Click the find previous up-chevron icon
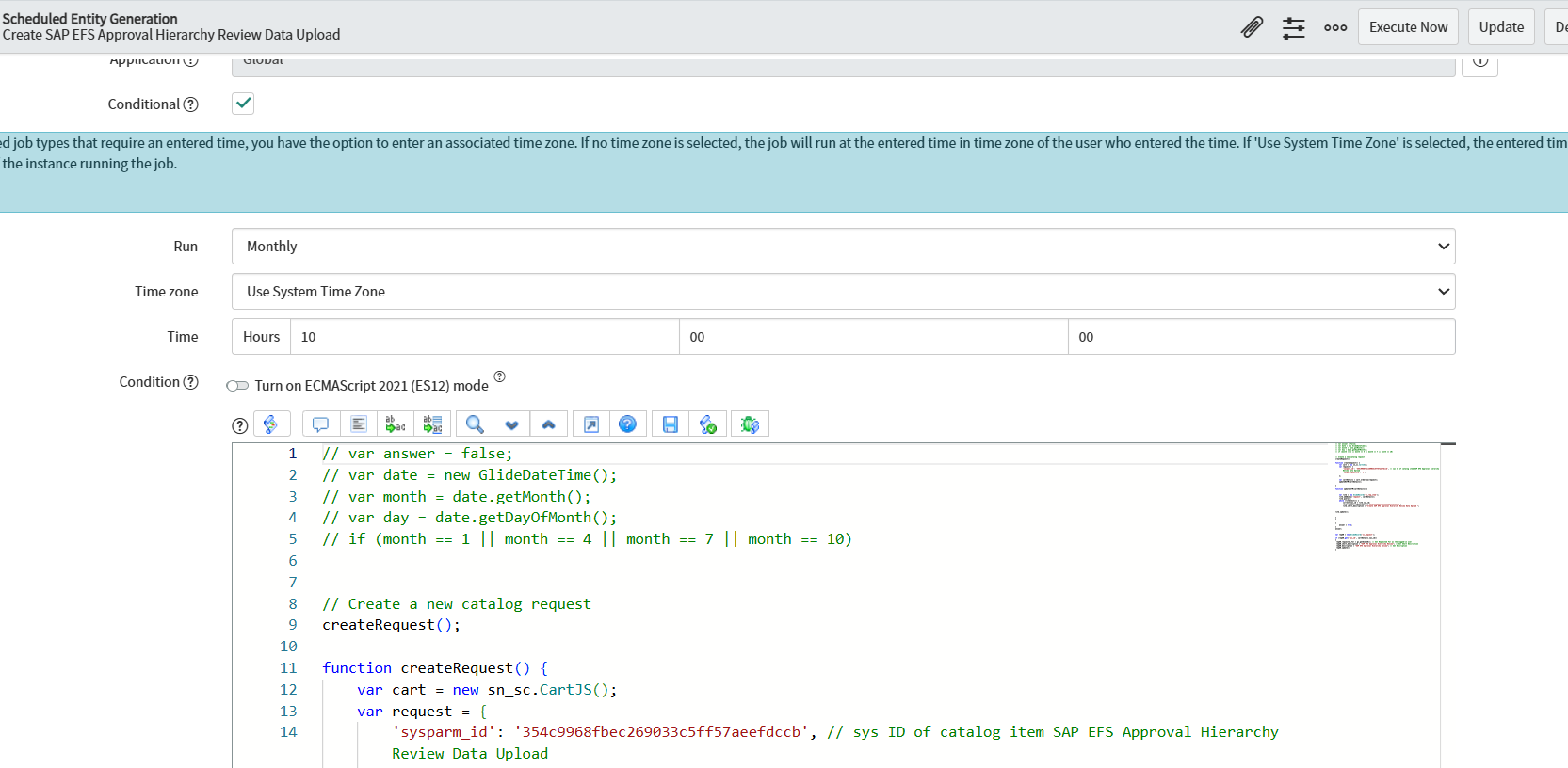This screenshot has height=768, width=1568. click(548, 424)
